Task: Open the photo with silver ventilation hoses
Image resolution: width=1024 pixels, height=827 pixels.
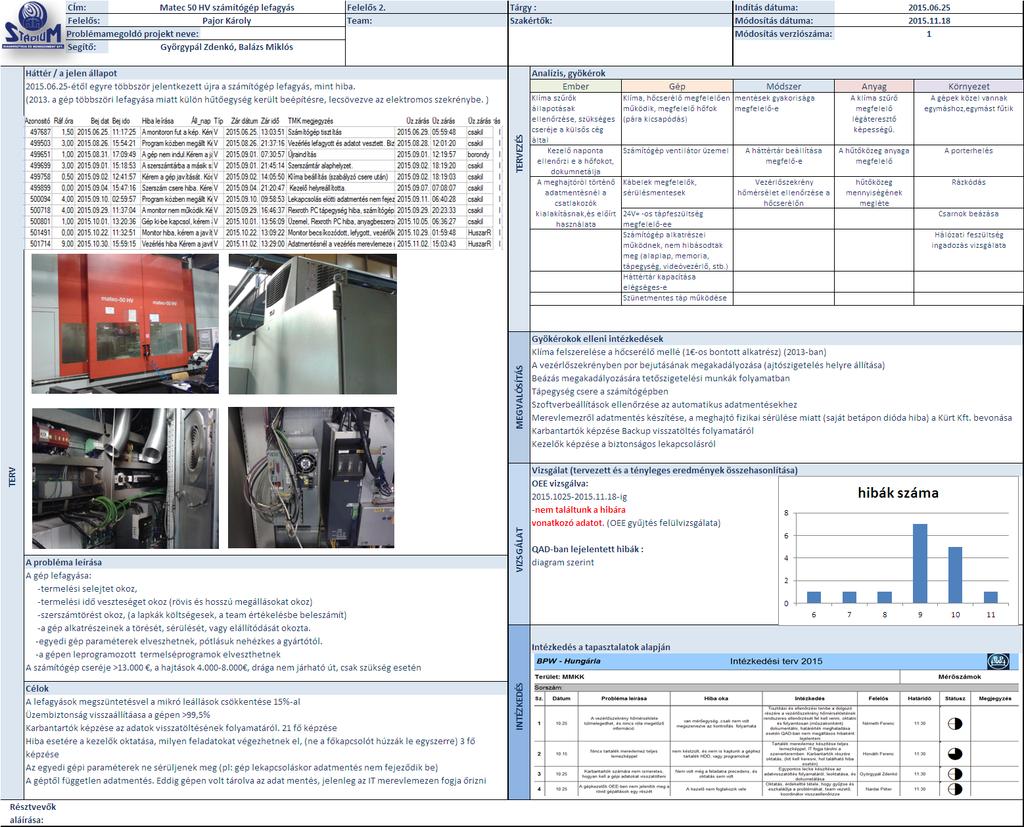Action: [125, 478]
